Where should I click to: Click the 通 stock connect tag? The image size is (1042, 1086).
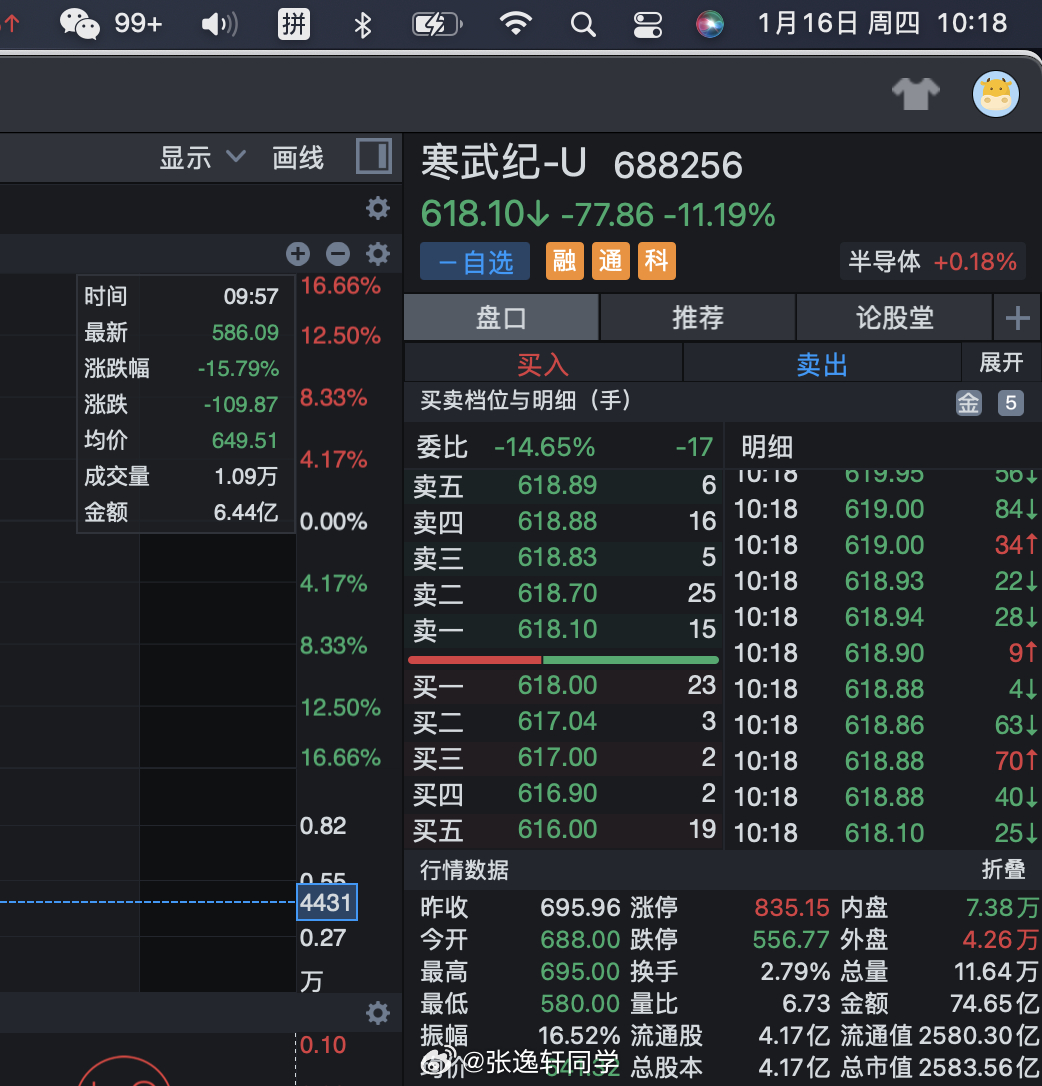pyautogui.click(x=610, y=261)
